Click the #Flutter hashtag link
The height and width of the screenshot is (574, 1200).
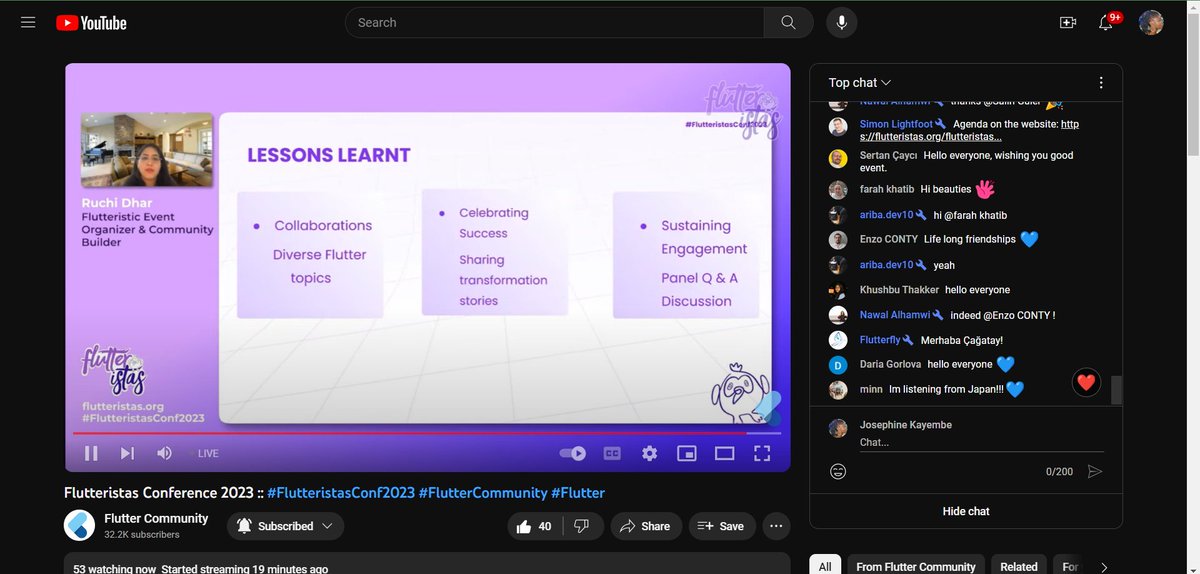(578, 493)
